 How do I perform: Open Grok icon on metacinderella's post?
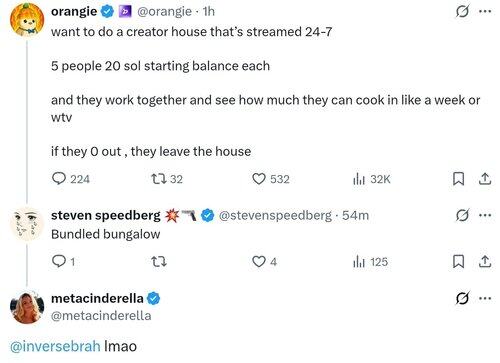tap(462, 298)
